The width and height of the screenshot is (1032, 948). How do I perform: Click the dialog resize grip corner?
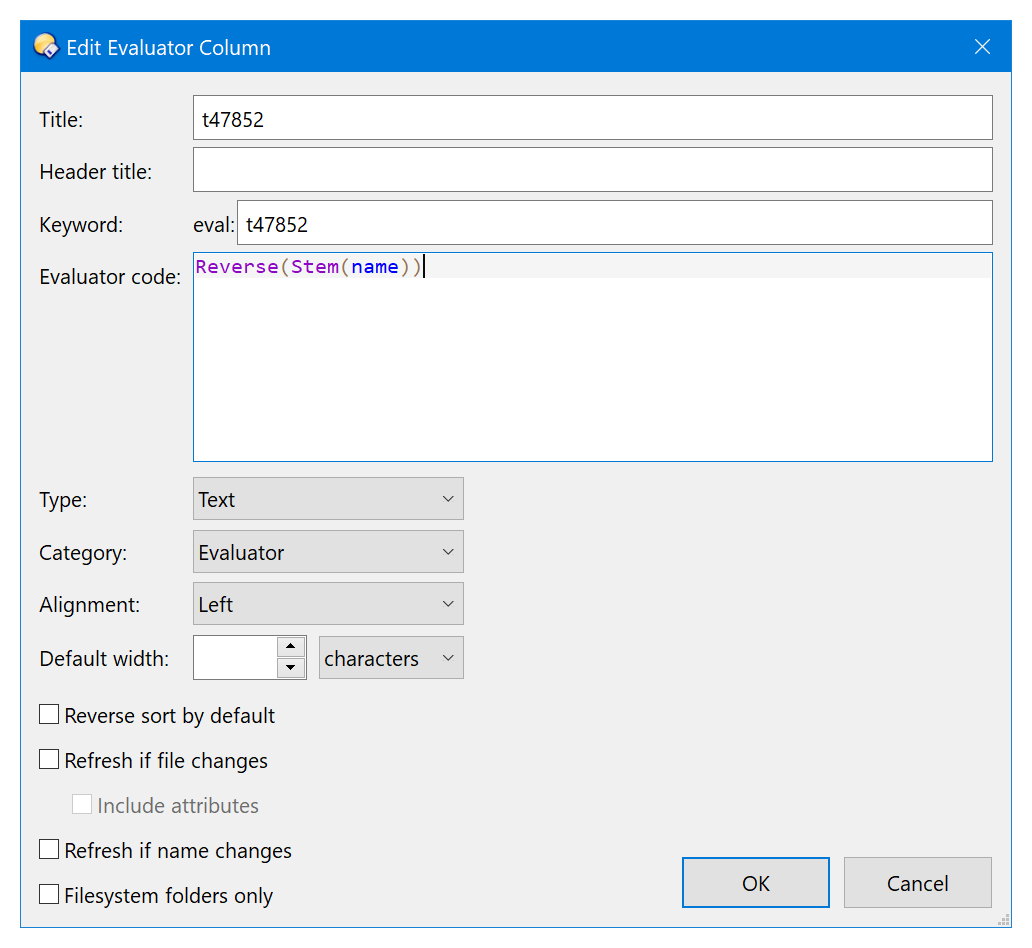coord(1003,919)
